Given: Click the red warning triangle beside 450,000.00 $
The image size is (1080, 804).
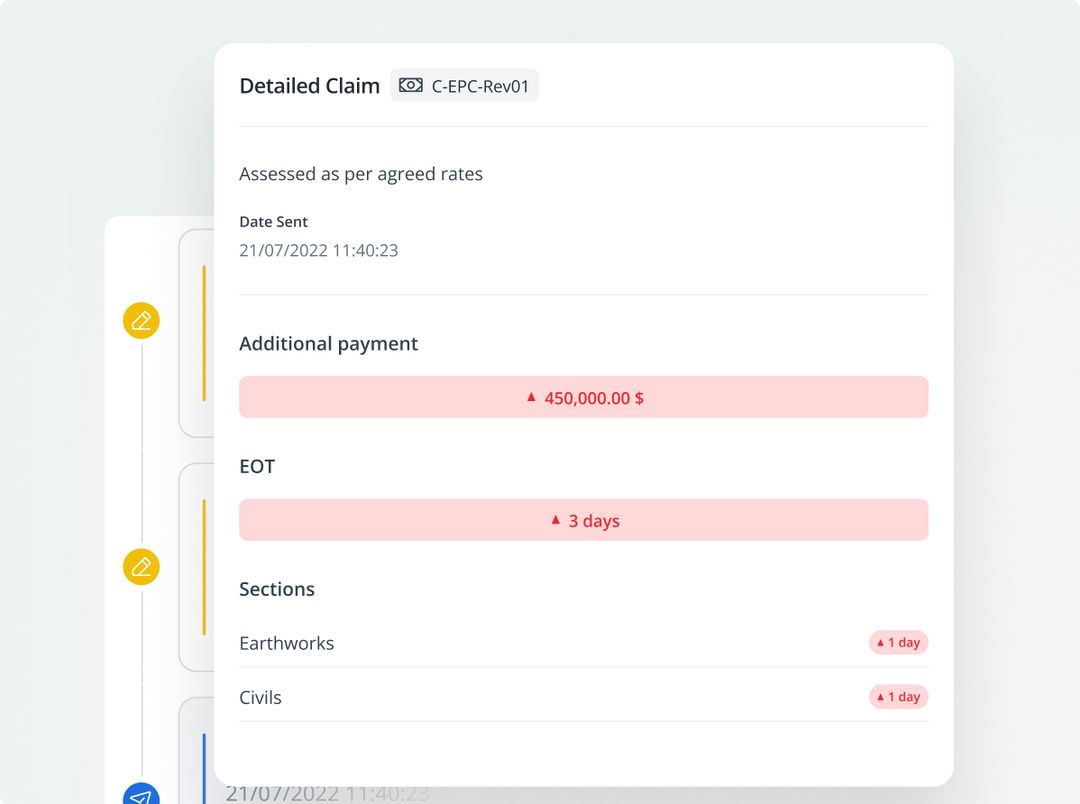Looking at the screenshot, I should [x=531, y=396].
